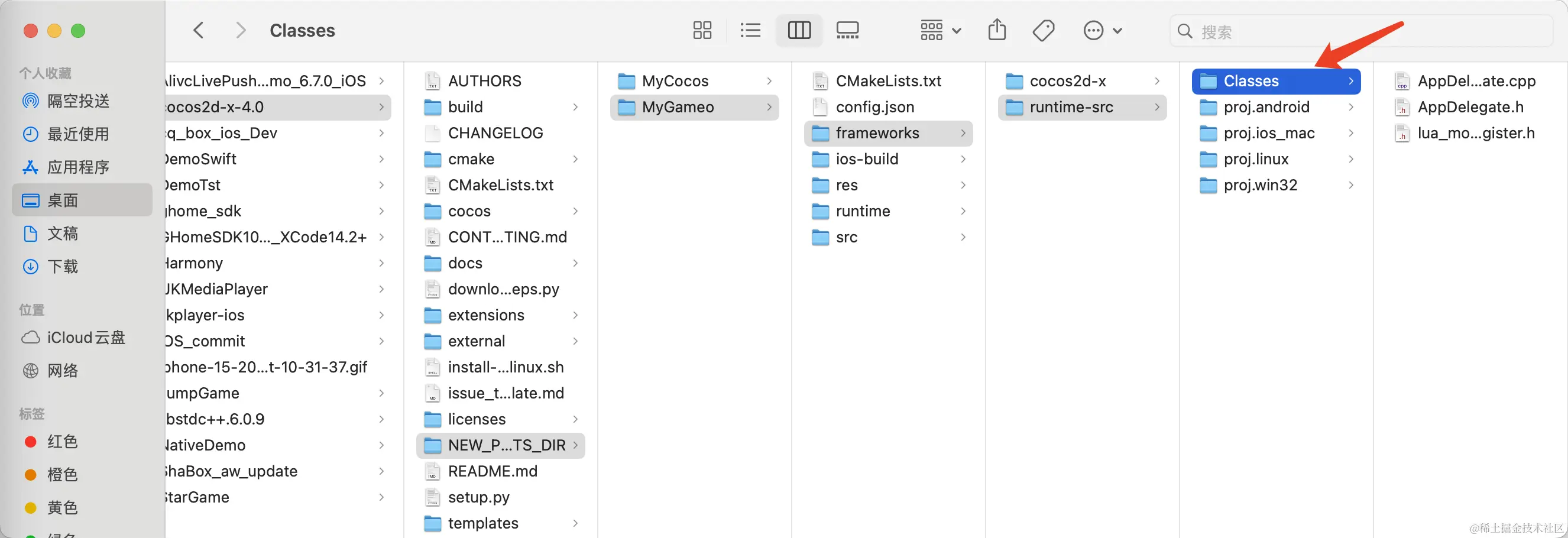Viewport: 1568px width, 538px height.
Task: Switch to column view
Action: click(799, 30)
